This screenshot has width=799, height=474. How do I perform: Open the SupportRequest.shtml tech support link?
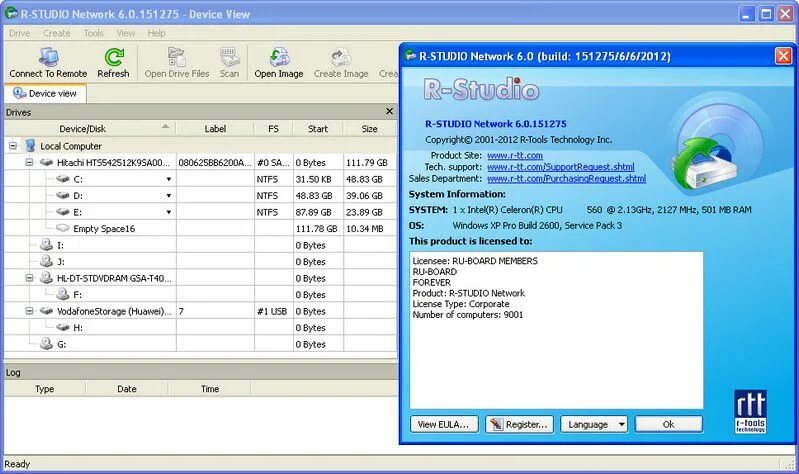561,167
